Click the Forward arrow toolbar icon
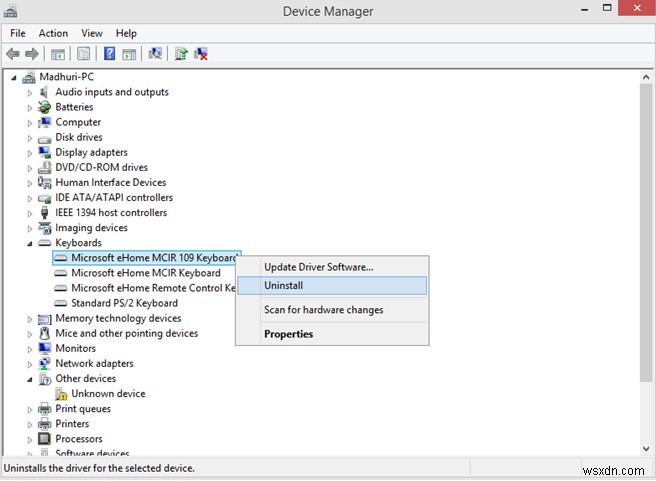Screen dimensions: 656x481 click(x=32, y=54)
